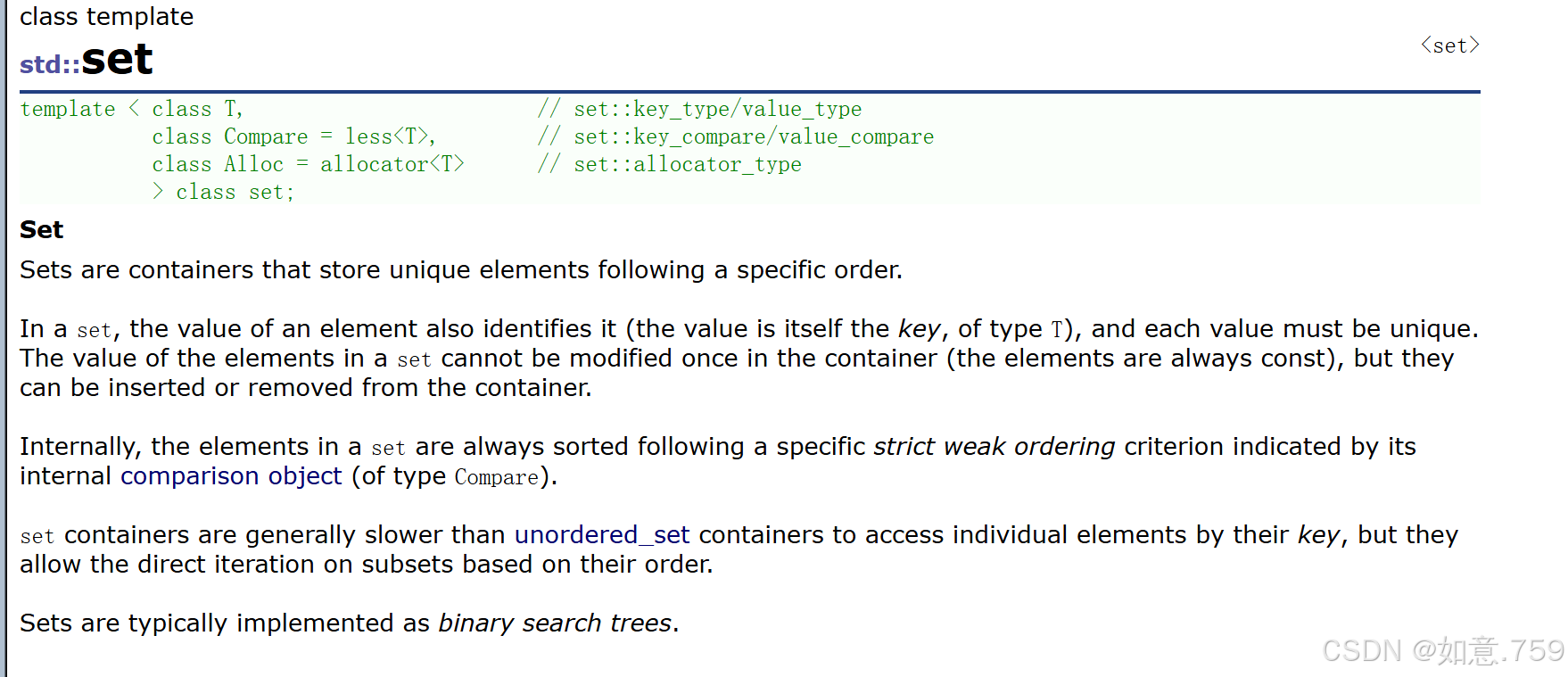Click the set::allocator_type comment

click(669, 164)
